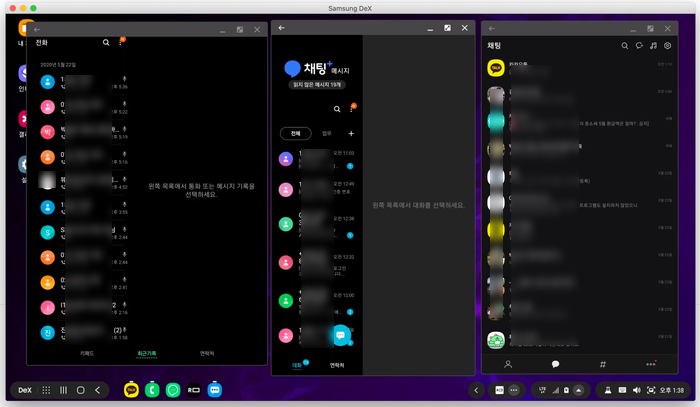
Task: Open the black RC taskbar app
Action: (194, 390)
